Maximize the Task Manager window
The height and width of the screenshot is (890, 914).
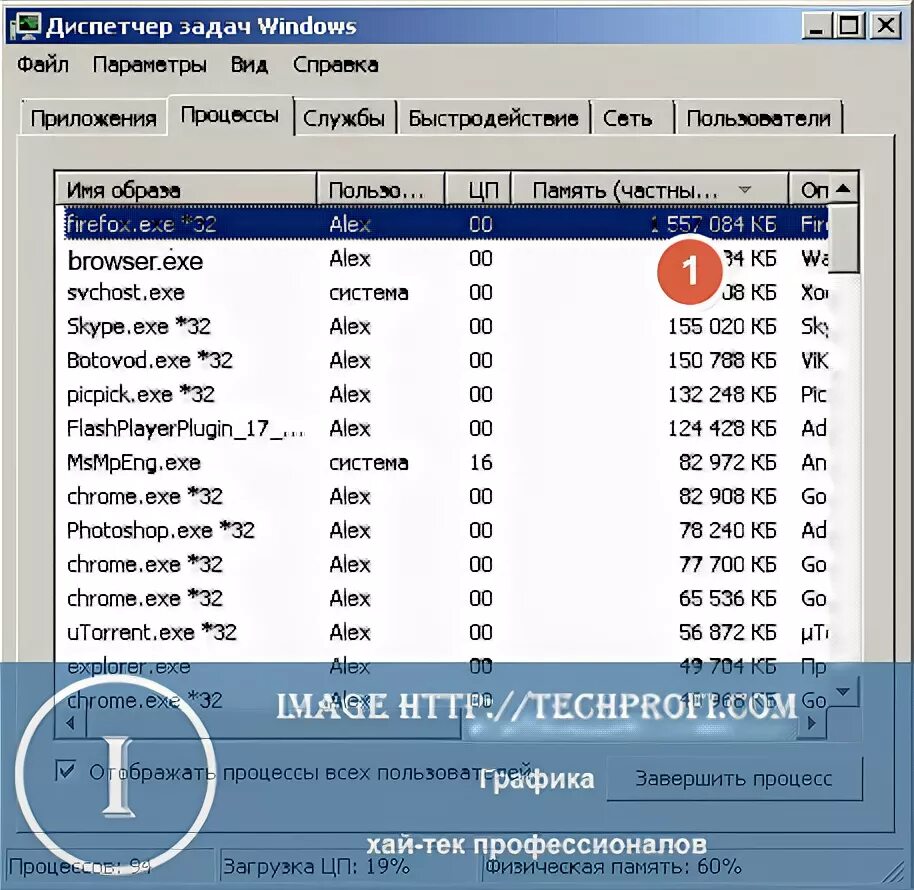tap(849, 26)
